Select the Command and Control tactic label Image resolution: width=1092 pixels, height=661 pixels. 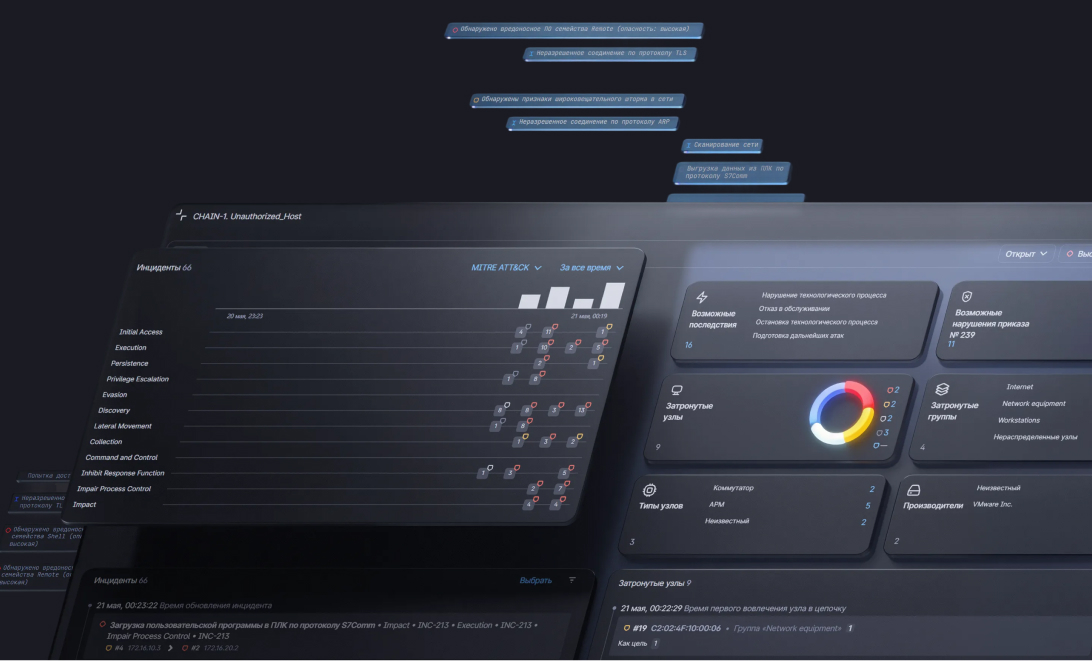tap(122, 458)
